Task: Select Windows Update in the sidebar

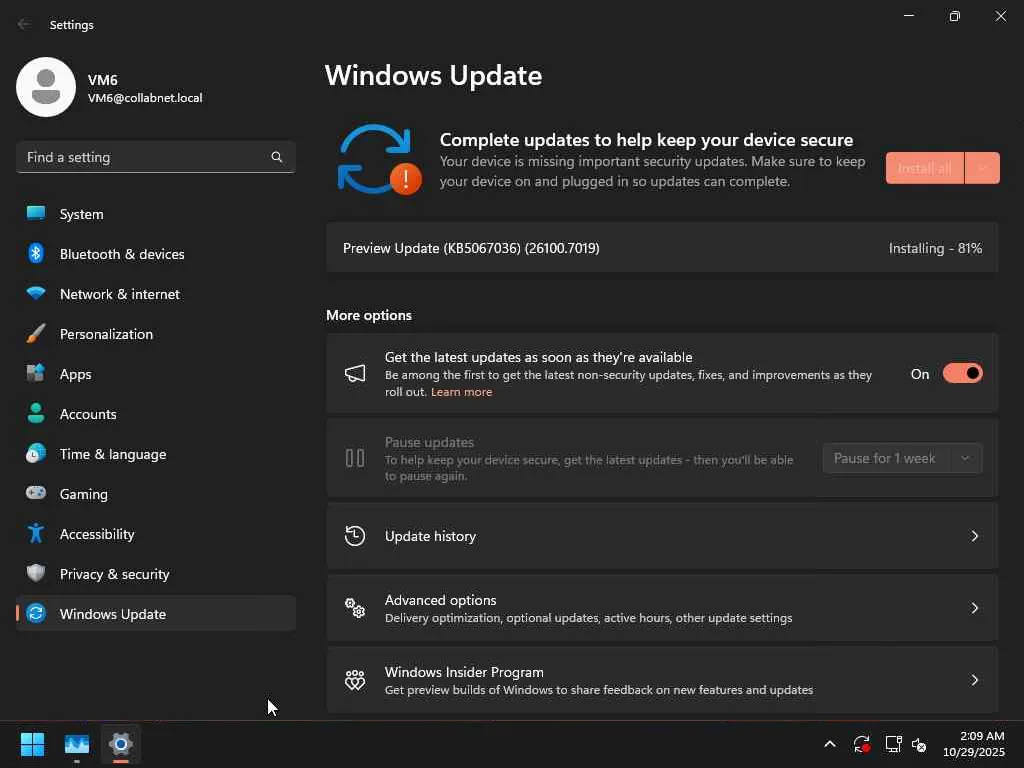Action: [x=156, y=613]
